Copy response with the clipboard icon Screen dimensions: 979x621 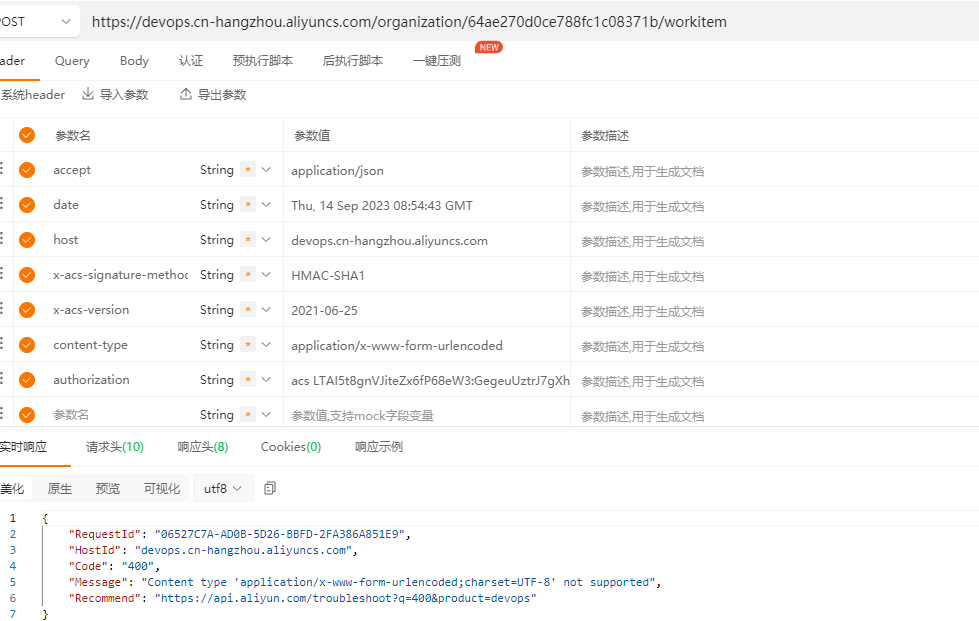[270, 488]
